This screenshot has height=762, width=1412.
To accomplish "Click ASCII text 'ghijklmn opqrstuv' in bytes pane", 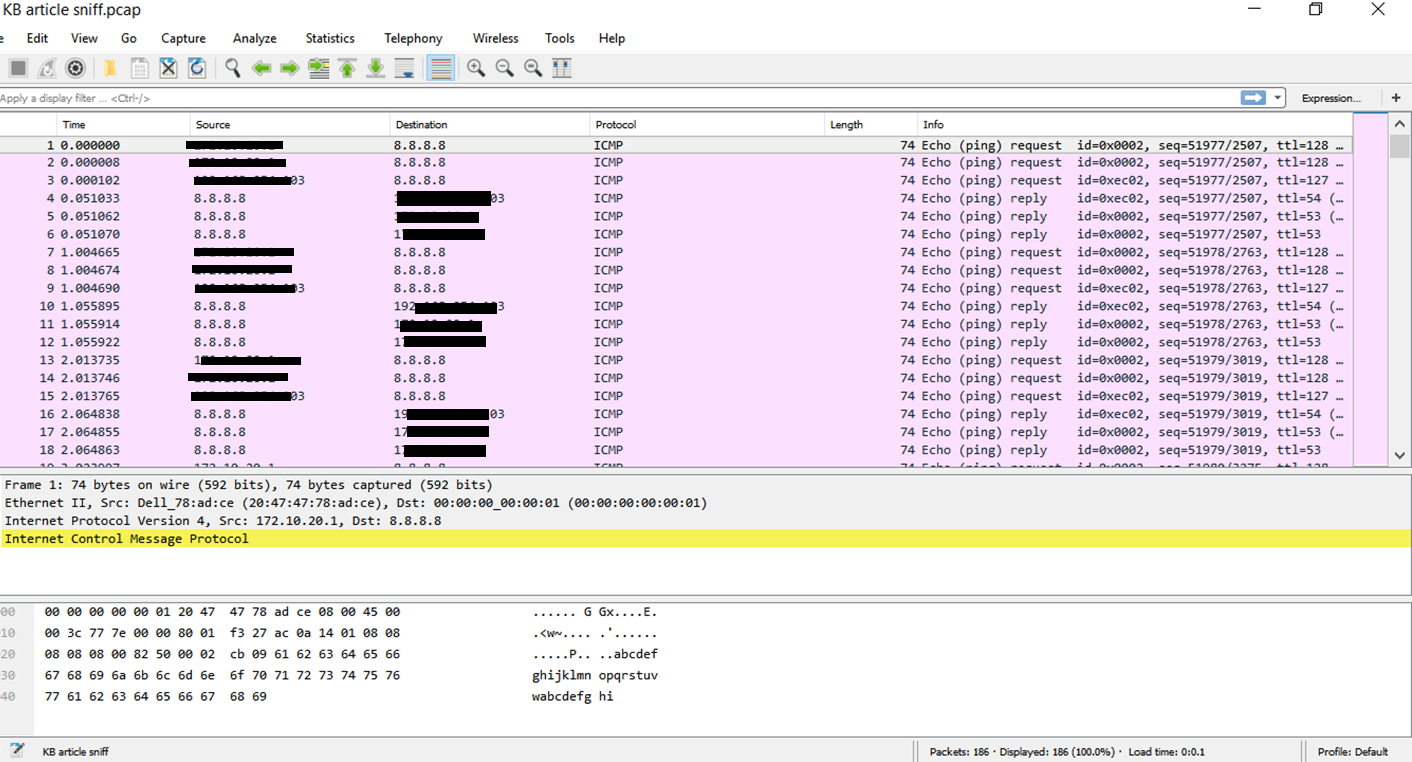I will click(595, 675).
